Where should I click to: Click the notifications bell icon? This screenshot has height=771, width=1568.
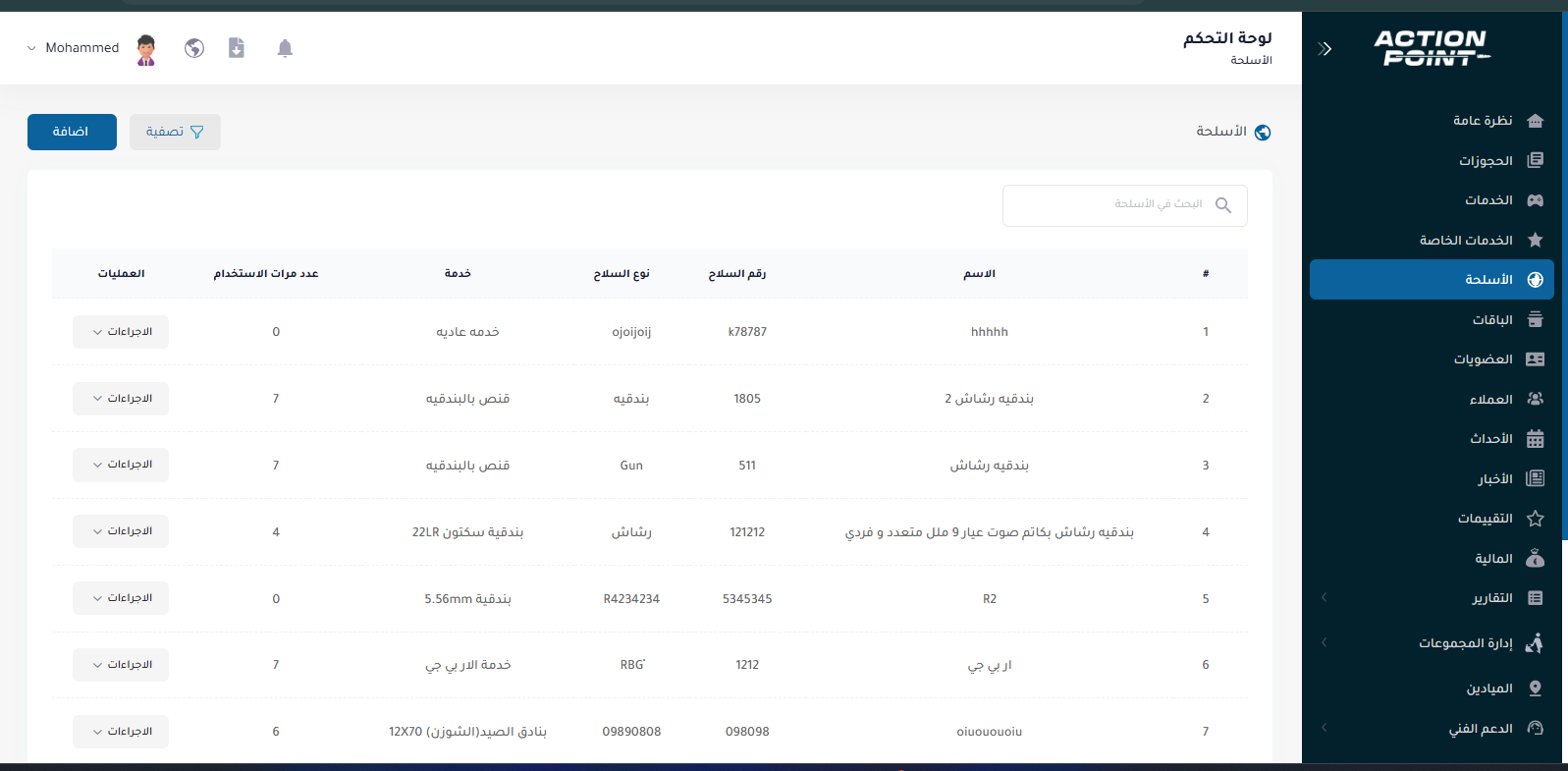[285, 48]
